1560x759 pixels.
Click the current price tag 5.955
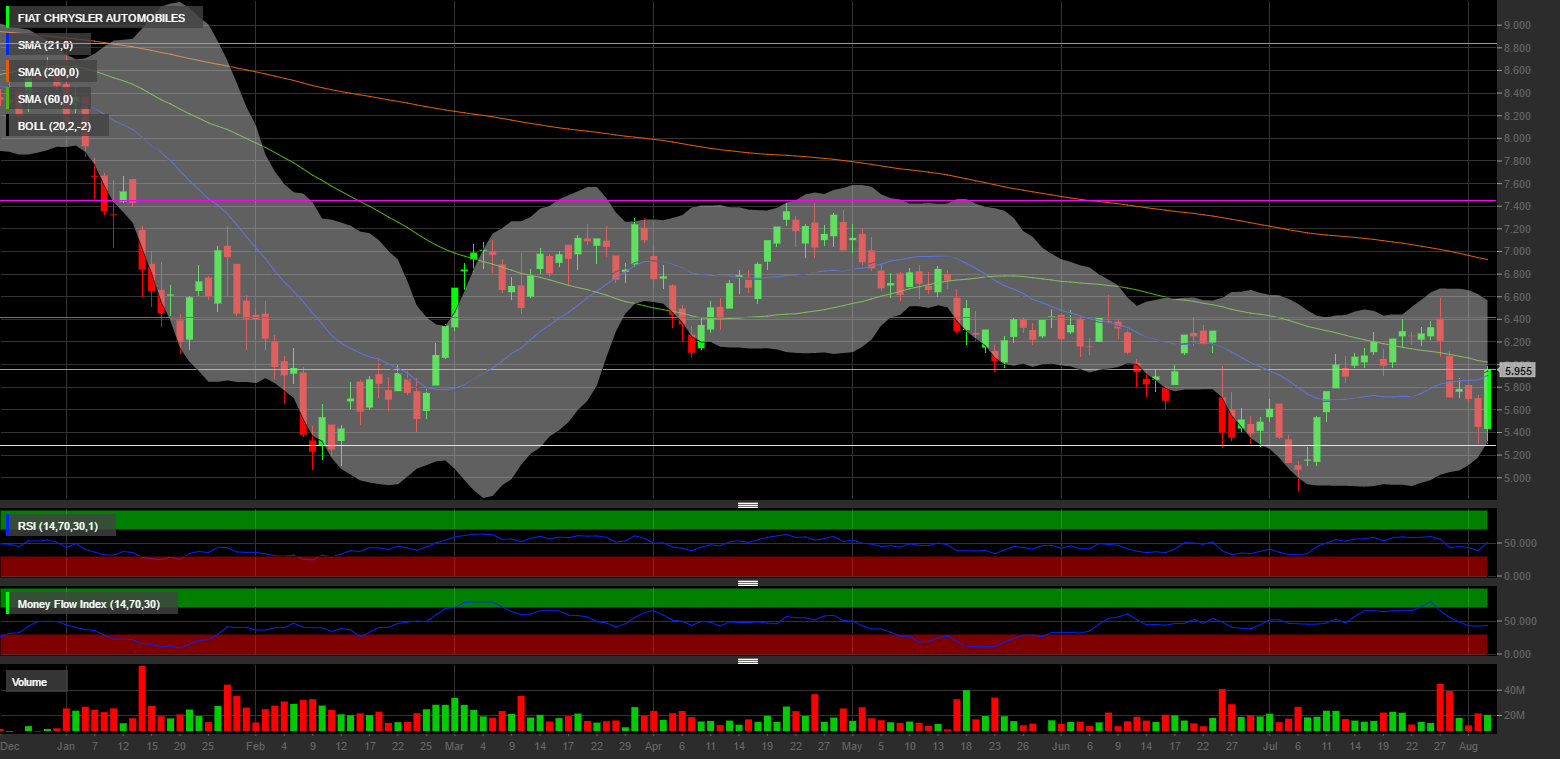pos(1517,371)
